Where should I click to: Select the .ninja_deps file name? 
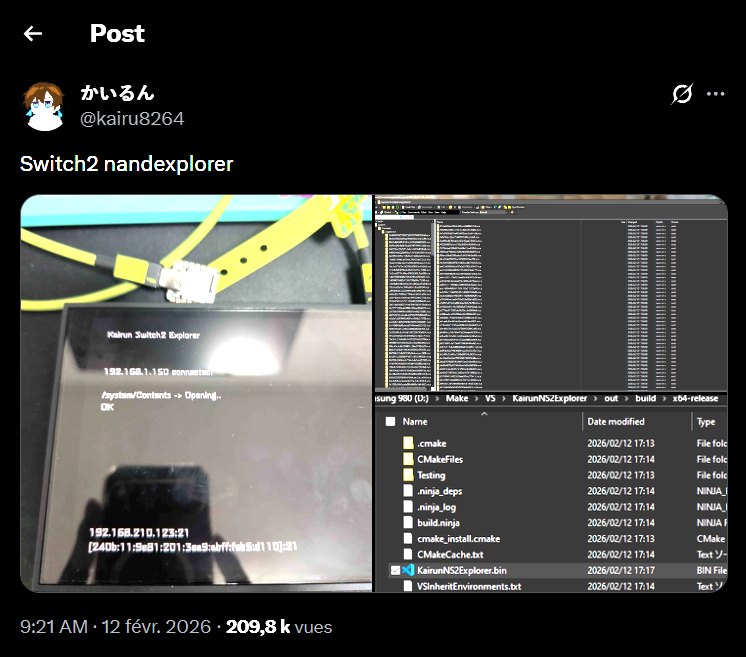point(440,491)
